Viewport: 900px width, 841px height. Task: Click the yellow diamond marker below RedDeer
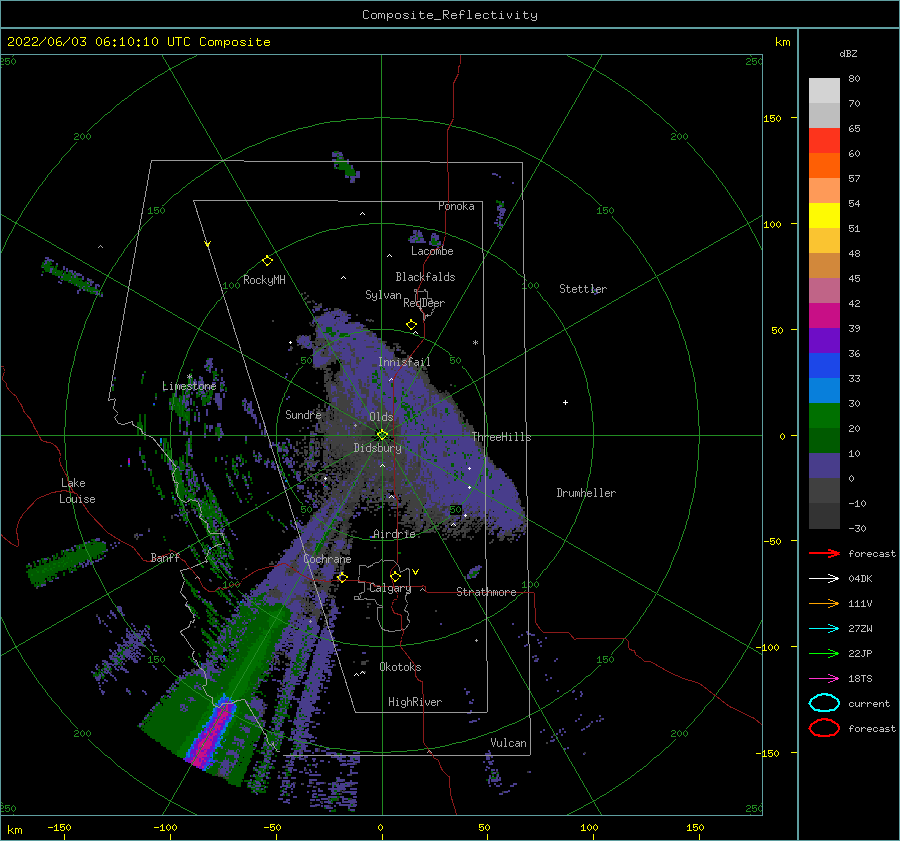pyautogui.click(x=412, y=324)
